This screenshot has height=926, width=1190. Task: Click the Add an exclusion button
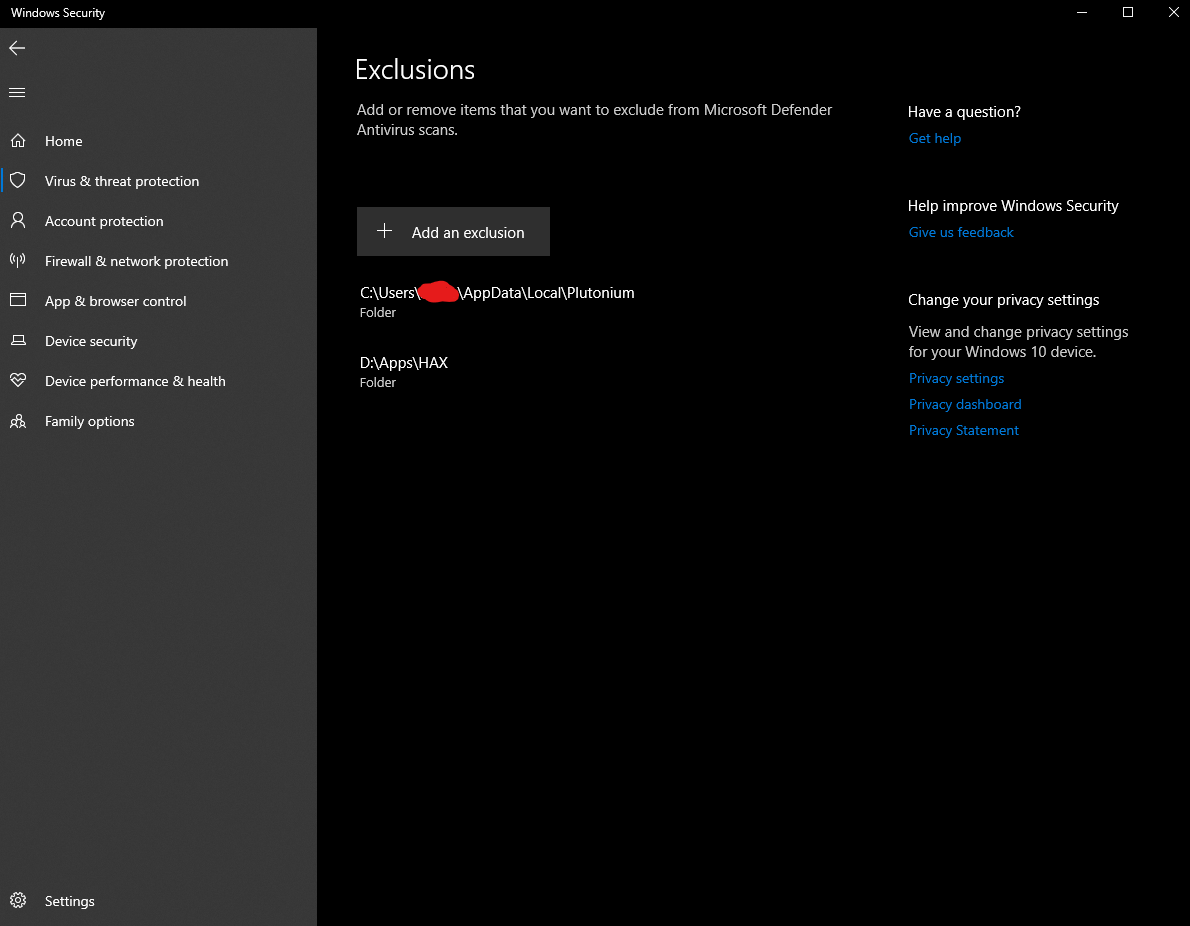tap(453, 232)
